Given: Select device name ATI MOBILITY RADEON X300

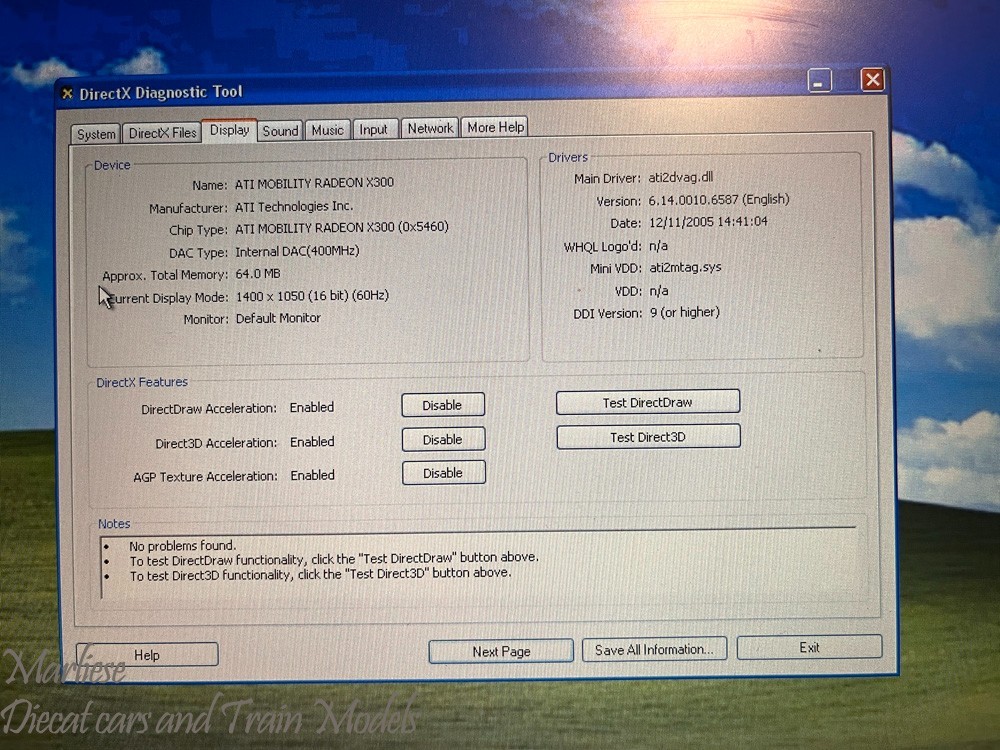Looking at the screenshot, I should pos(314,183).
